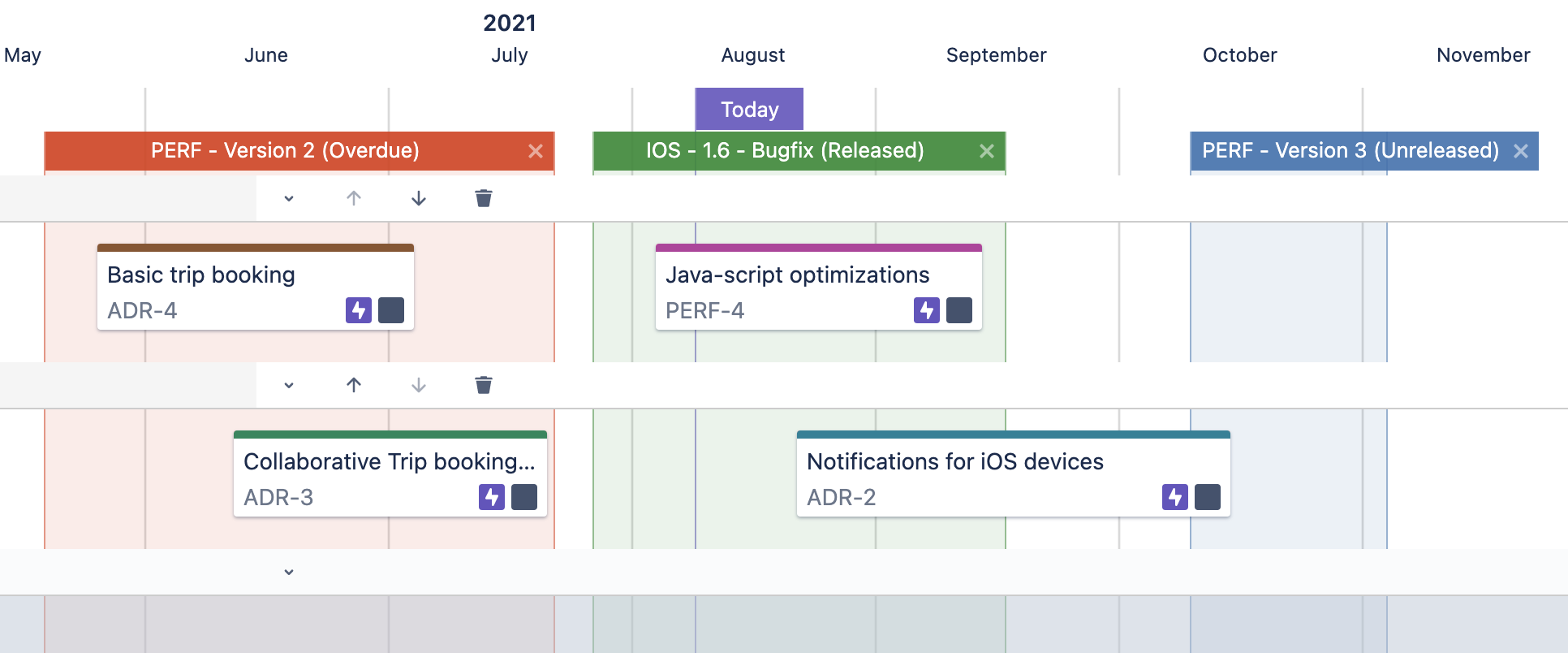Click the Today marker

coord(749,110)
